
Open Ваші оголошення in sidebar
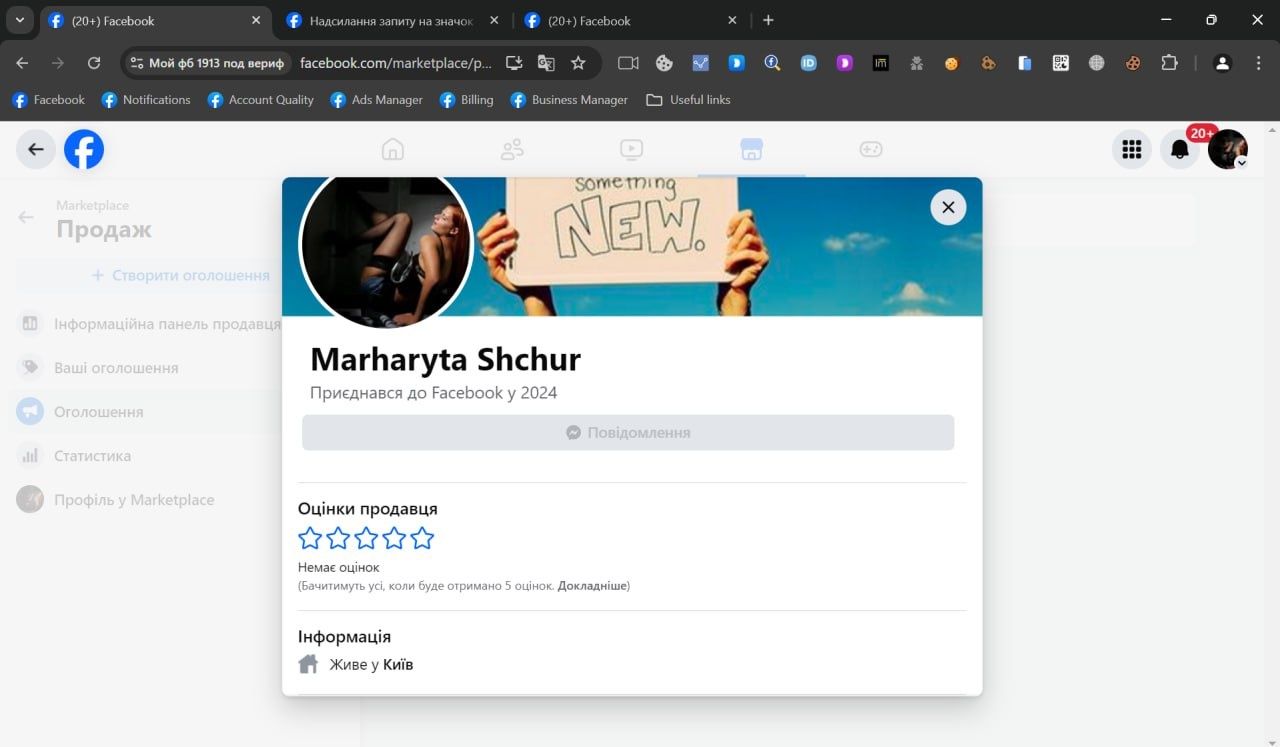116,368
